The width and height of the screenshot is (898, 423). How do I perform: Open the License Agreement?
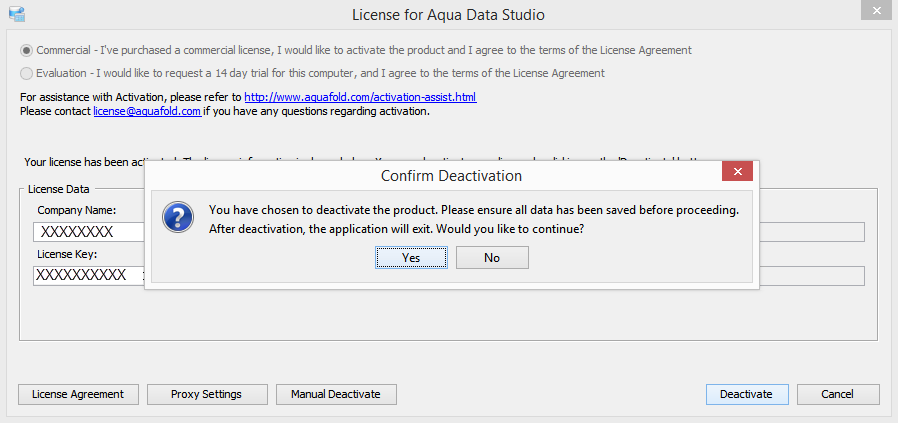(x=78, y=394)
